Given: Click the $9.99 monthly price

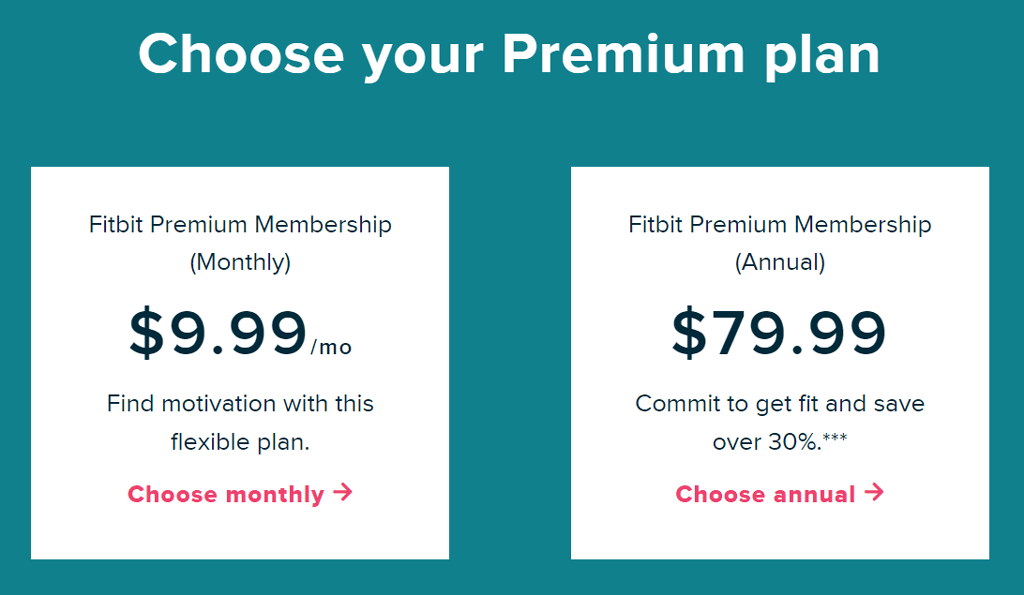Looking at the screenshot, I should (x=218, y=333).
